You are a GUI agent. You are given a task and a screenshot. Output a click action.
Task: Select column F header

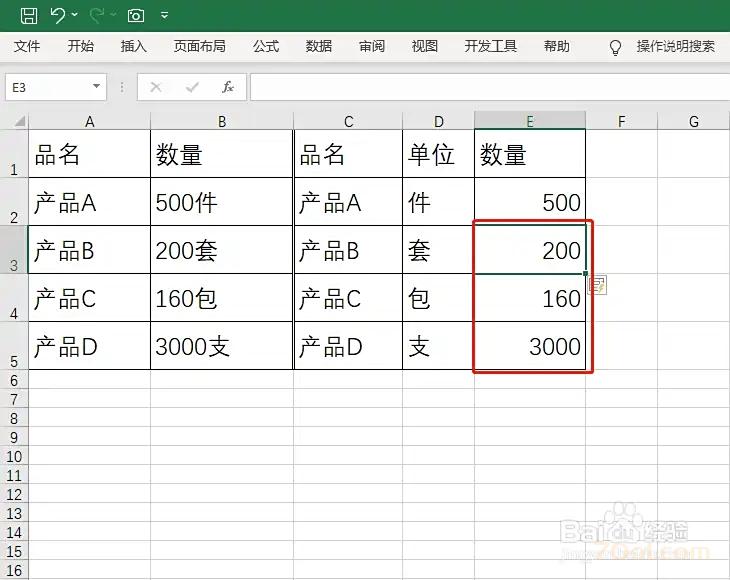[x=622, y=121]
